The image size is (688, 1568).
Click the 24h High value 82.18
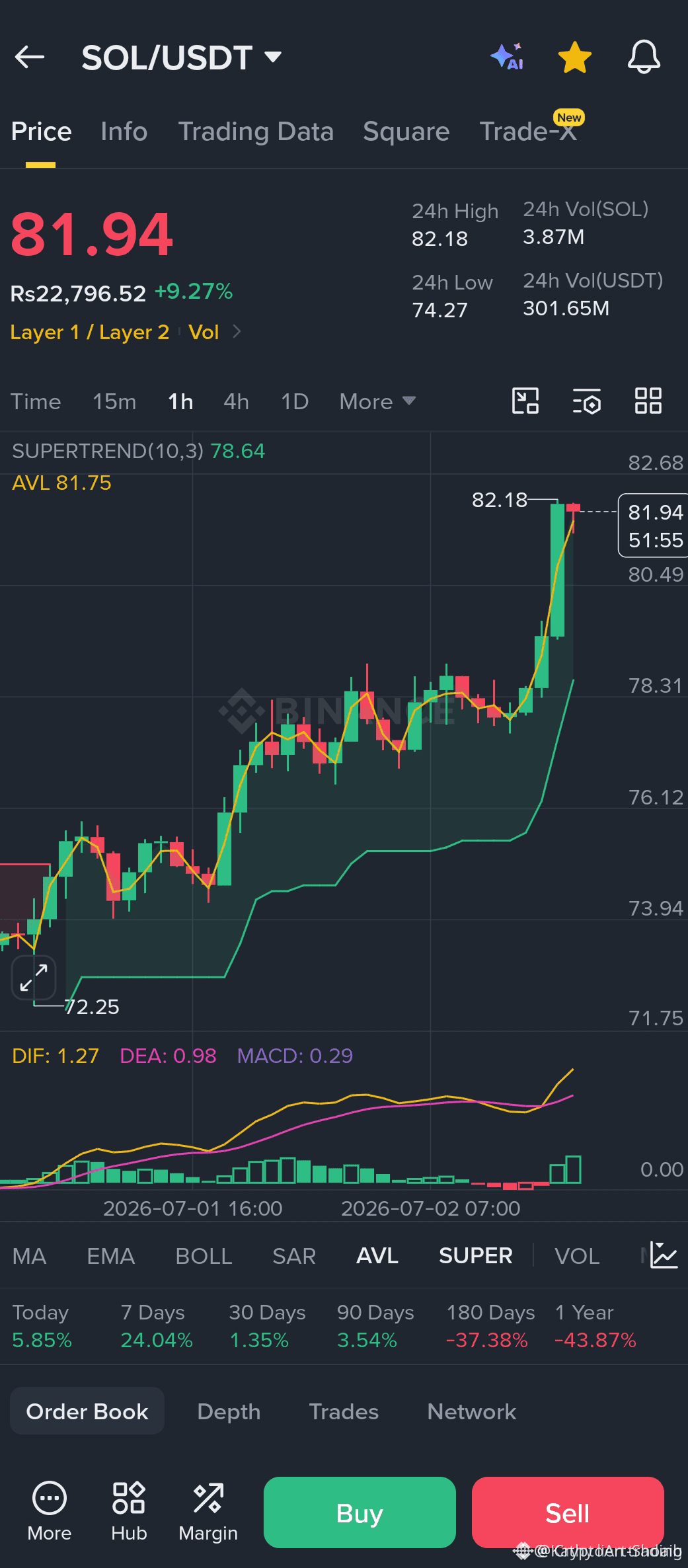440,239
